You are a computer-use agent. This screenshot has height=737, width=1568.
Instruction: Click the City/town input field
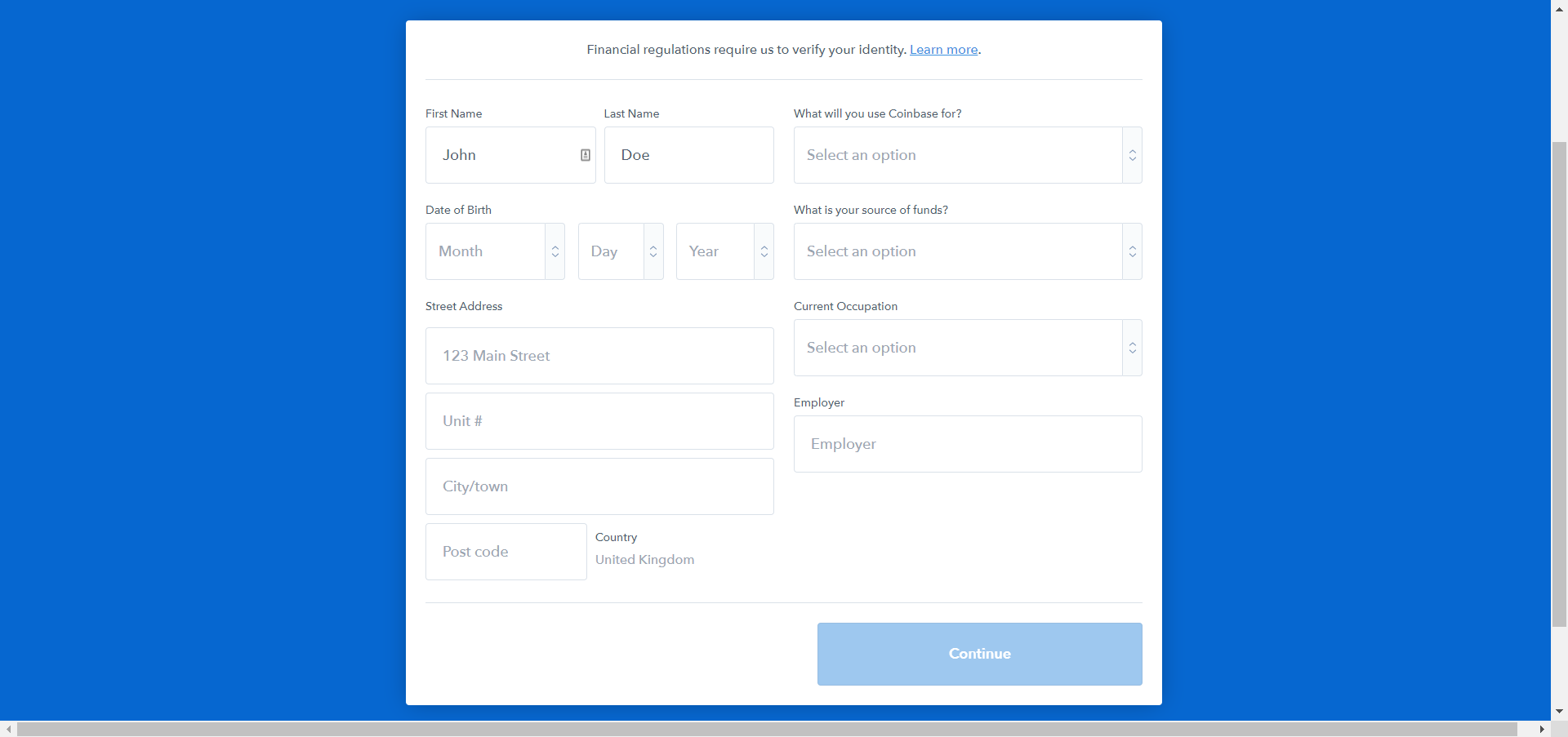(599, 486)
